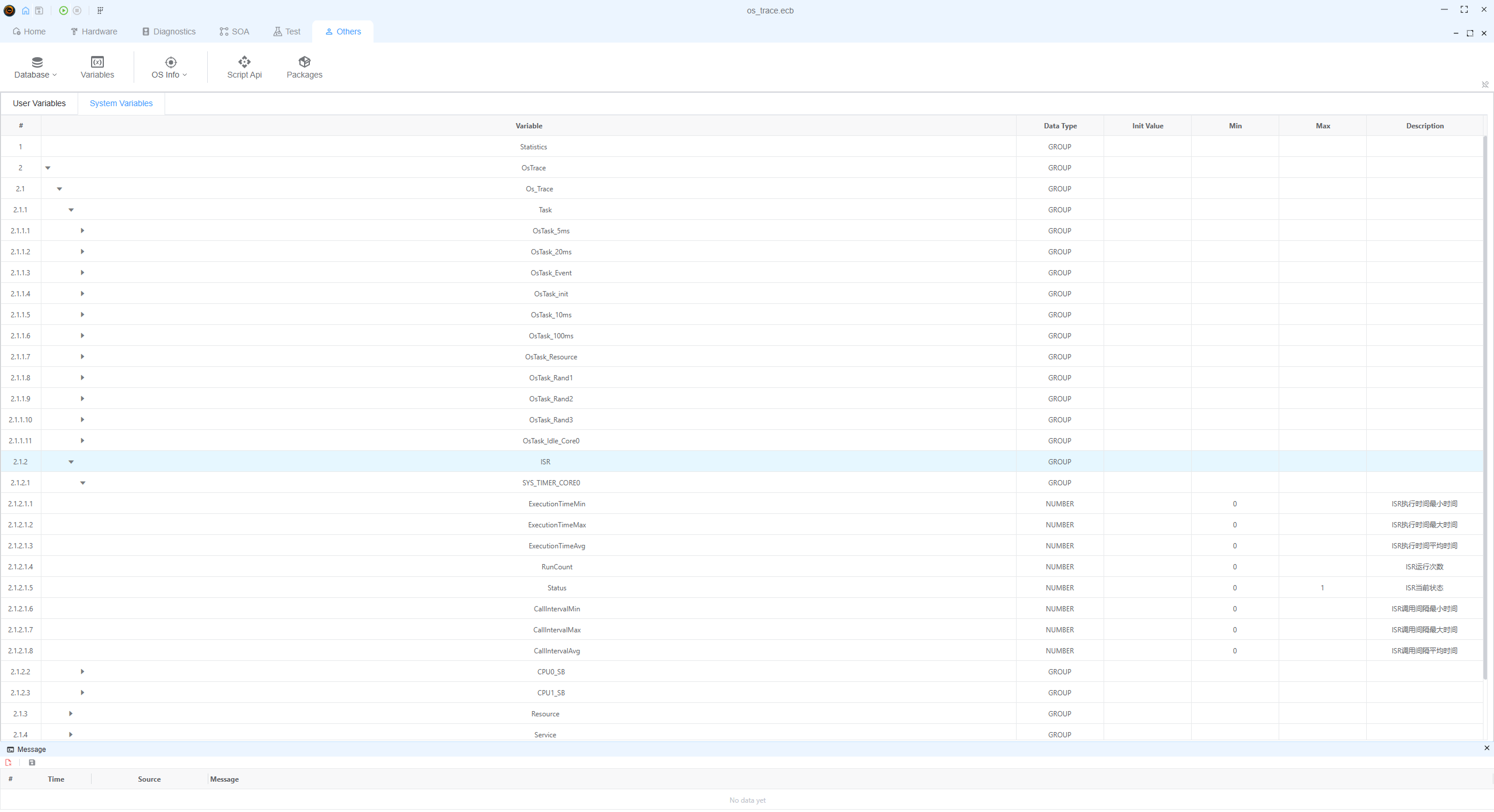Click the save disk icon
1494x812 pixels.
tap(39, 10)
